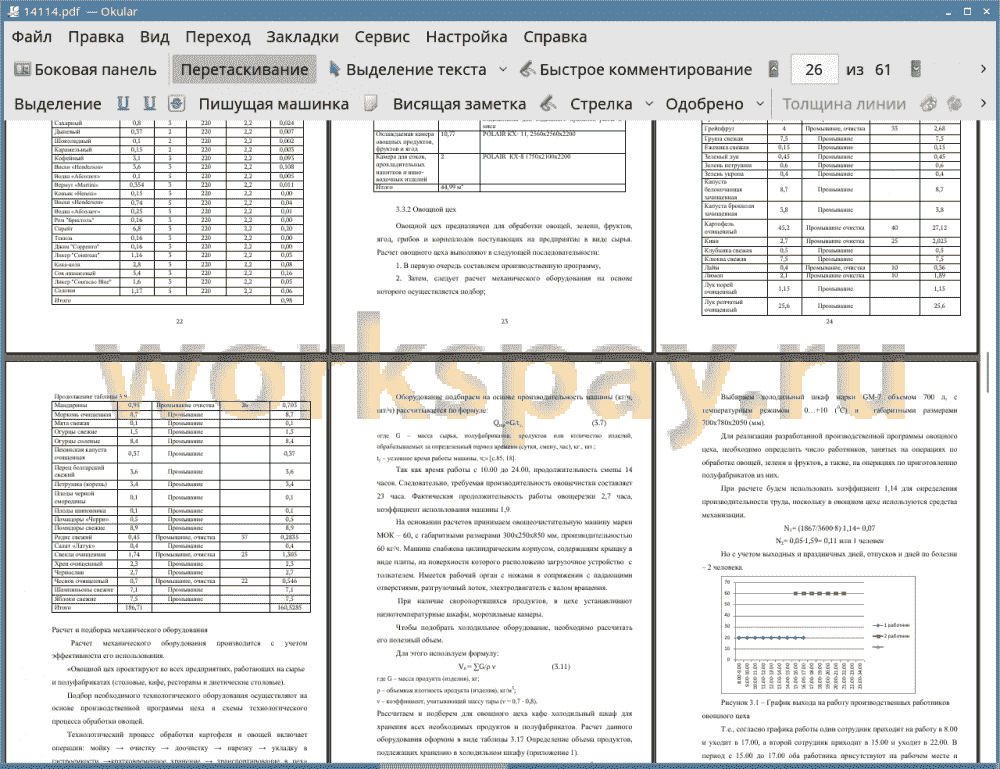
Task: Open the Закладки menu
Action: [302, 37]
